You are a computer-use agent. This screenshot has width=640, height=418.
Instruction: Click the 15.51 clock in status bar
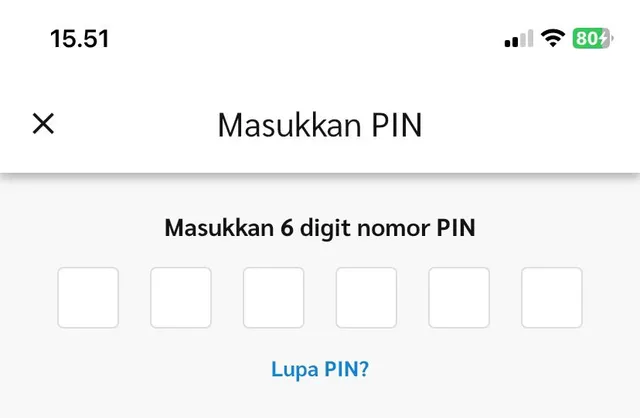click(x=79, y=39)
